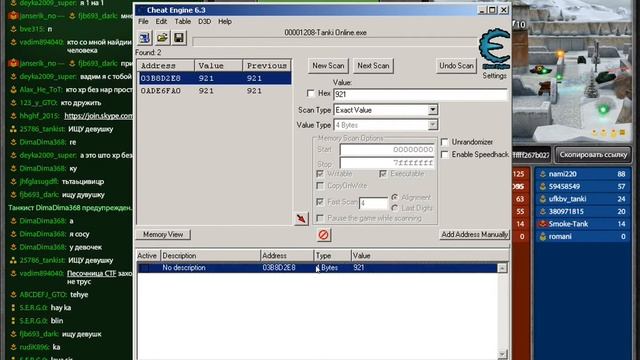Click the Песочница CTF link in the chat
Viewport: 640px width, 360px height.
pos(91,273)
